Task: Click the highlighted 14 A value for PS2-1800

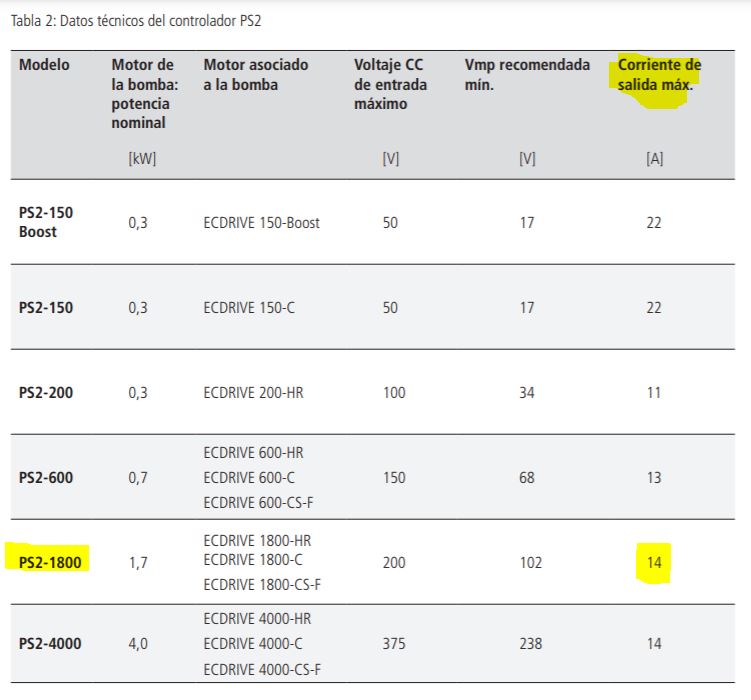Action: (x=654, y=562)
